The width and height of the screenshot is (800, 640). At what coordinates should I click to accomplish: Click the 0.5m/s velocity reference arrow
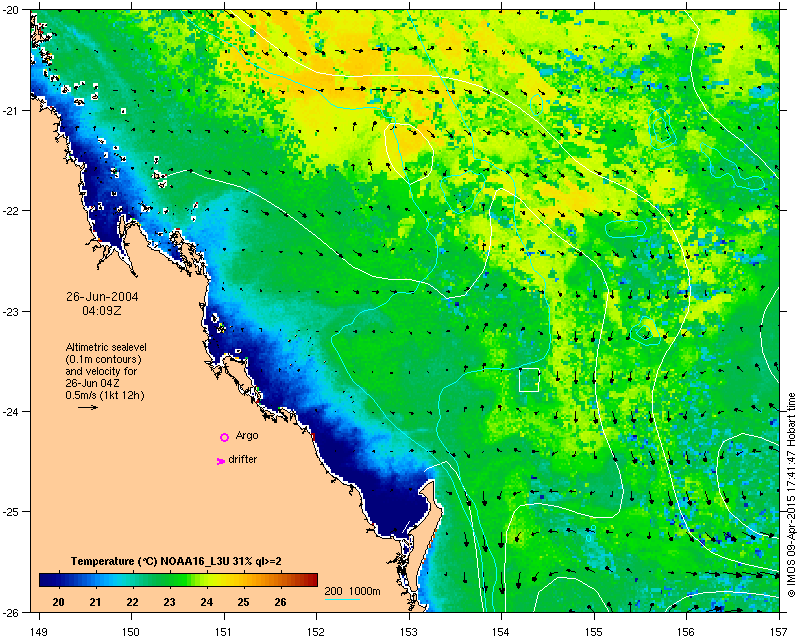[x=88, y=407]
